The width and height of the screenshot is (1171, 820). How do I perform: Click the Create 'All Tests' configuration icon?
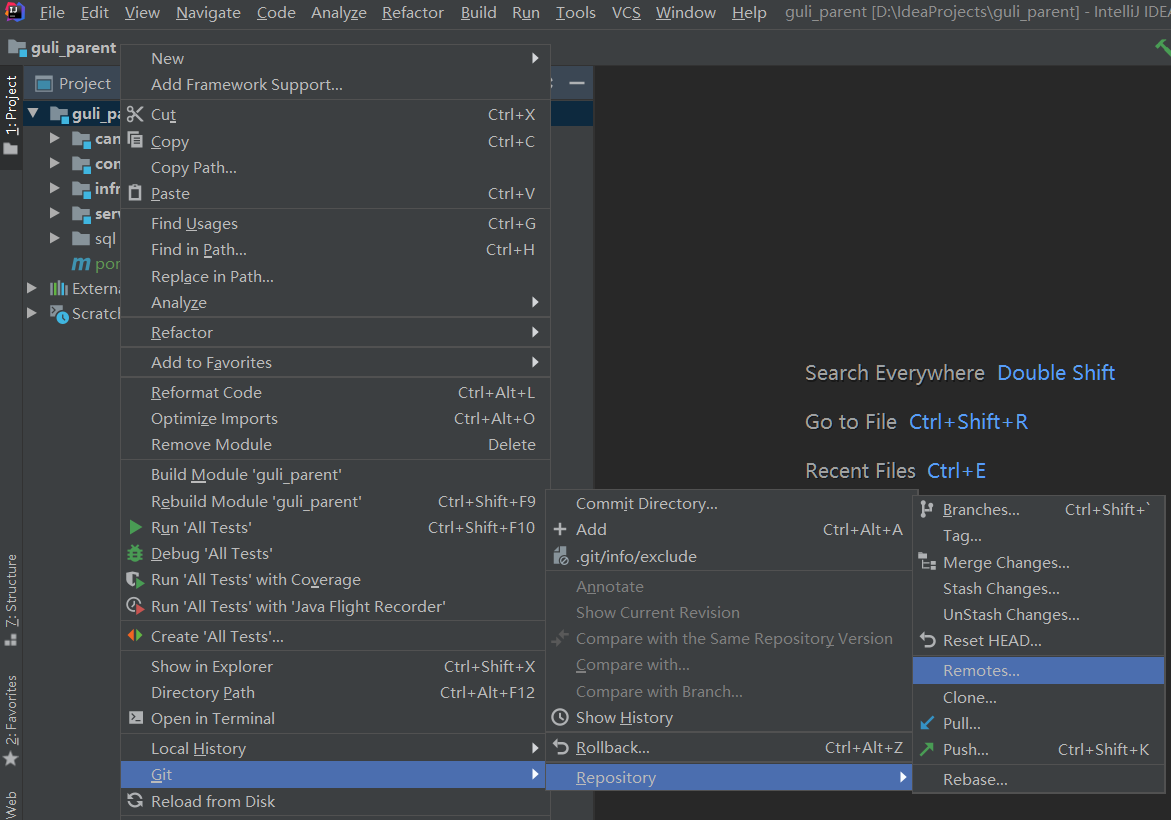click(135, 636)
